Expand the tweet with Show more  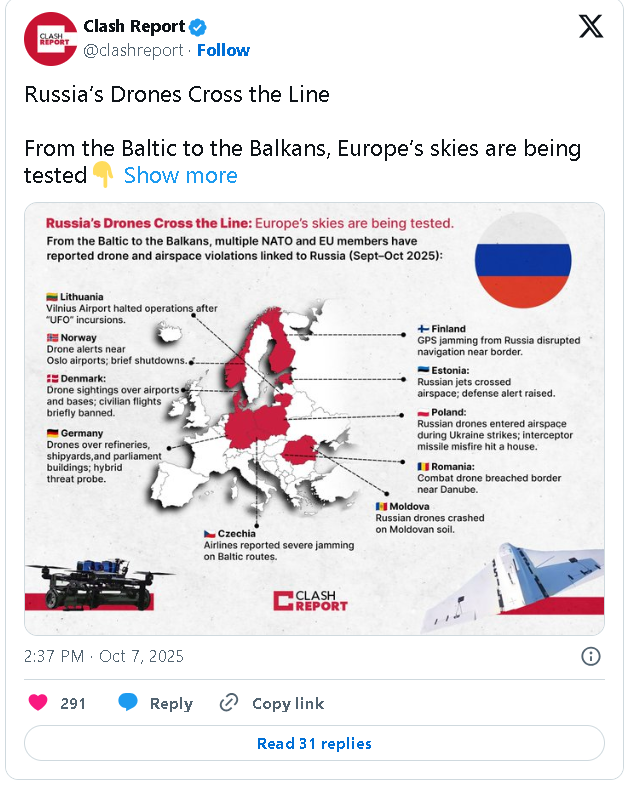181,176
